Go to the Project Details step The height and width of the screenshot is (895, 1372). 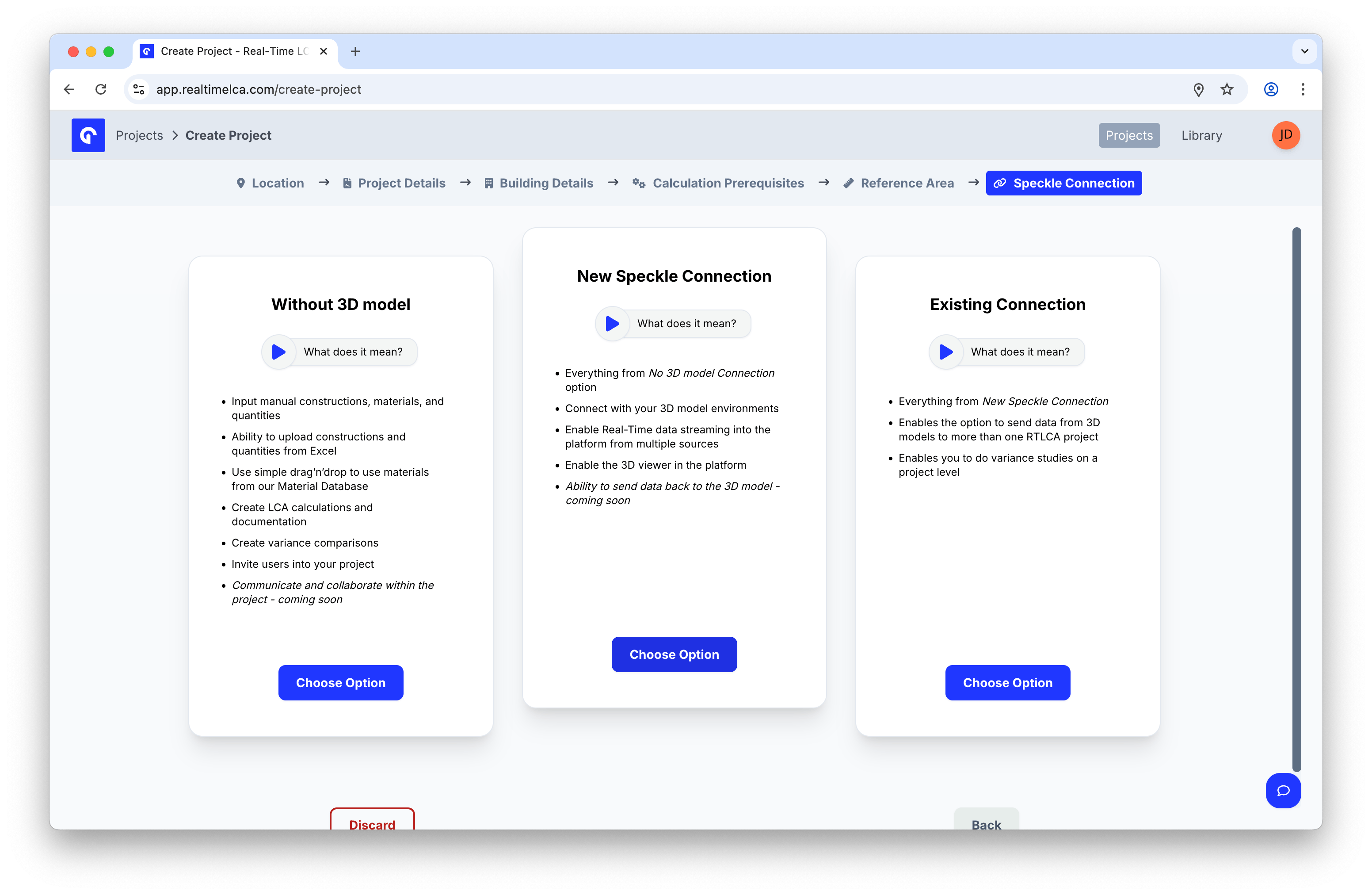(394, 183)
